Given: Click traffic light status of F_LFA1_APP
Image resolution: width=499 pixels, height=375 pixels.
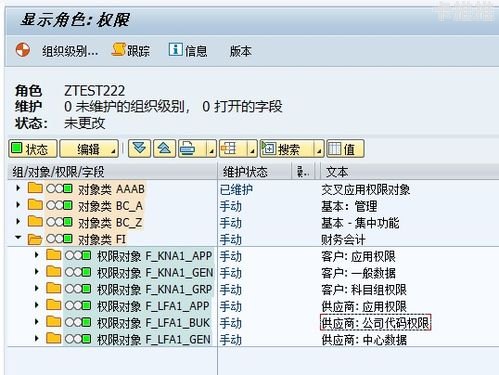Looking at the screenshot, I should point(78,306).
